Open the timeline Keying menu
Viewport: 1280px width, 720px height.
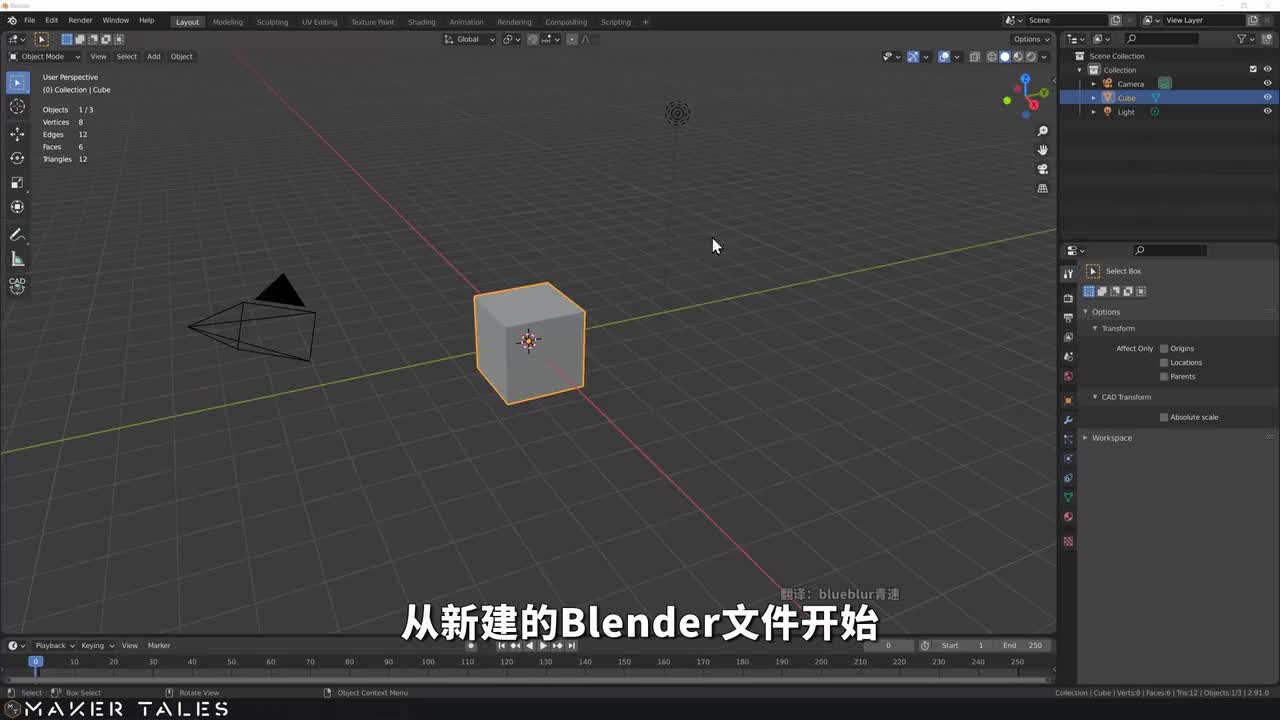click(x=97, y=645)
